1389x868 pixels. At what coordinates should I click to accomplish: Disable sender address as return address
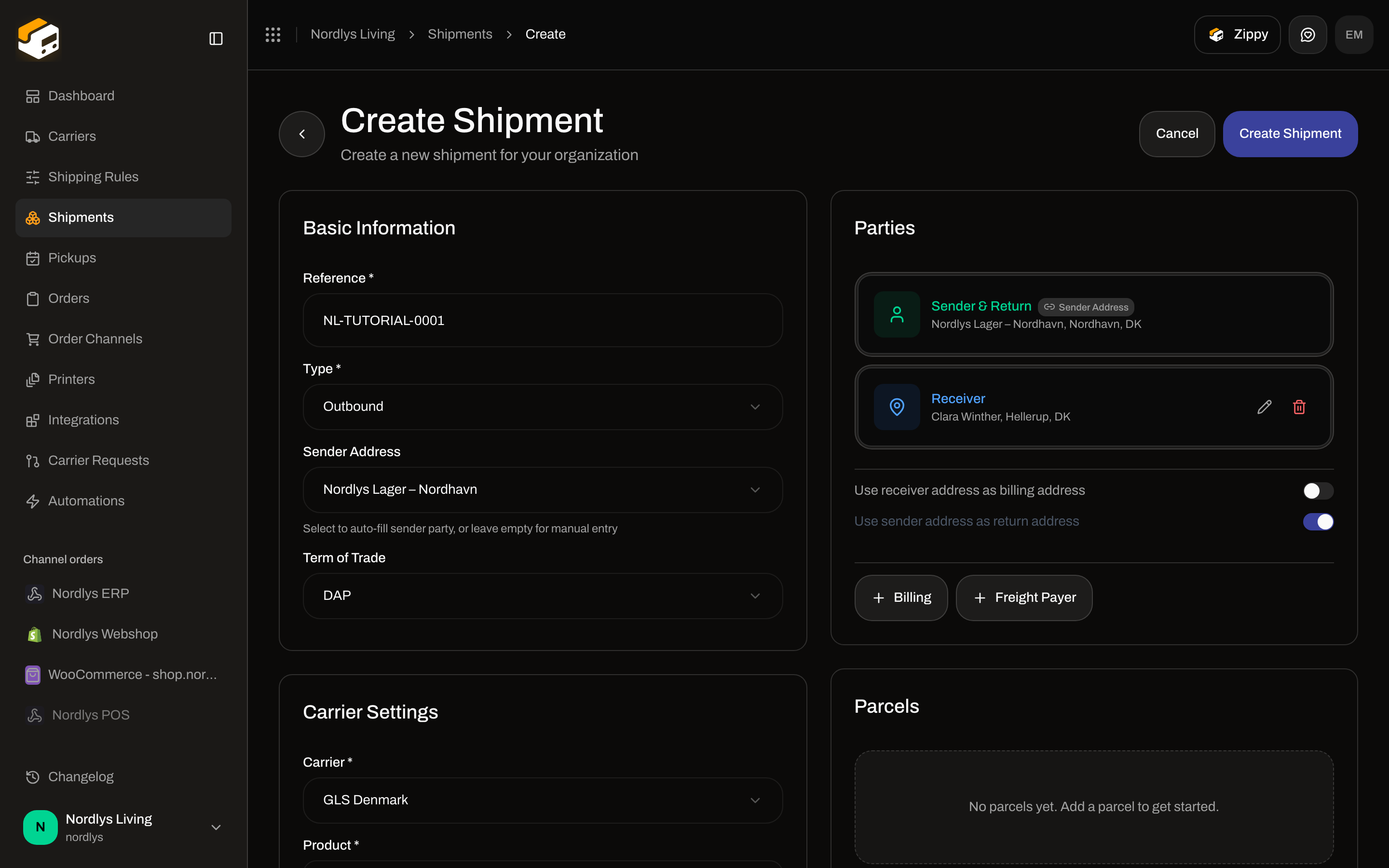point(1318,522)
